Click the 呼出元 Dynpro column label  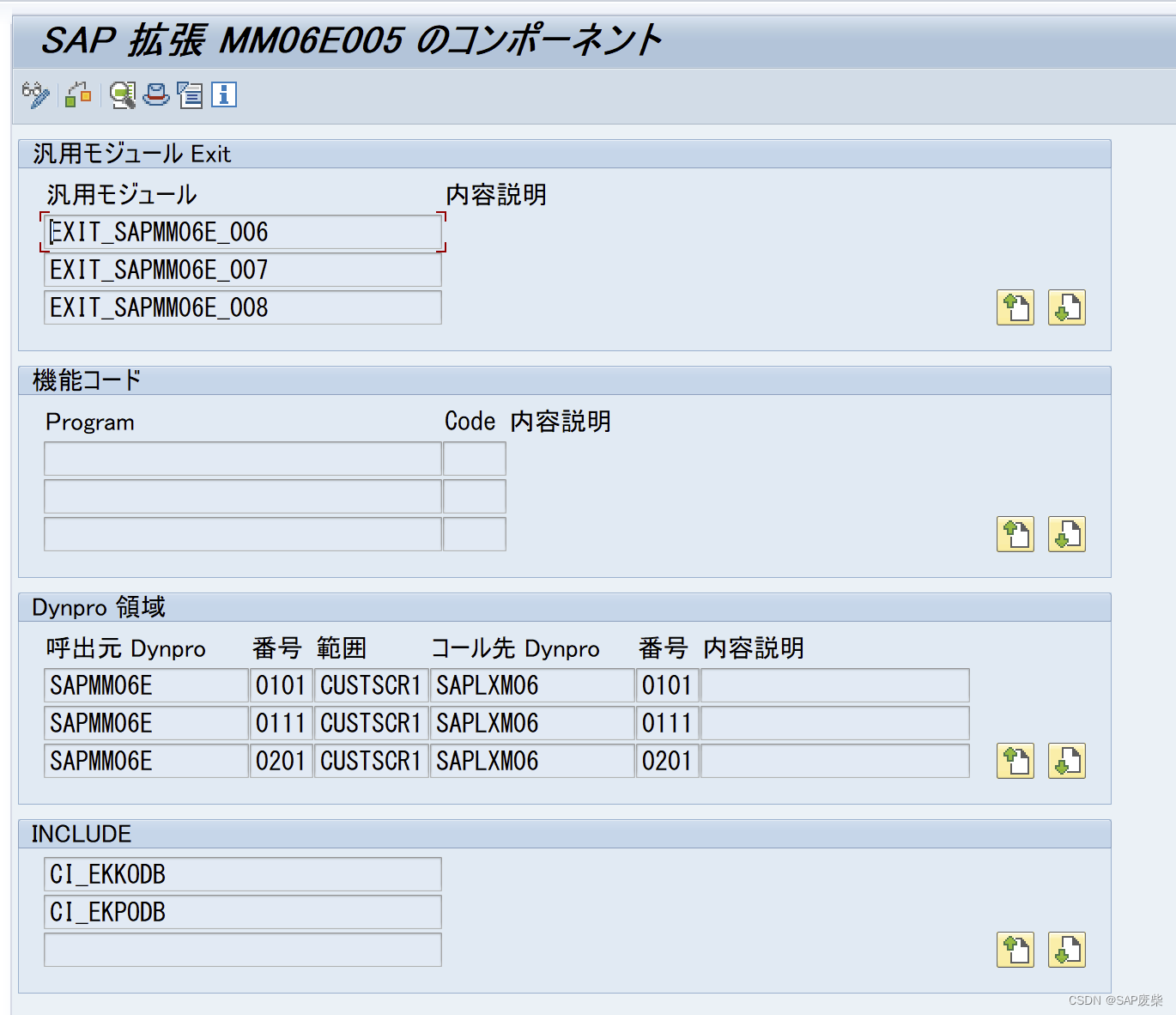click(x=126, y=648)
